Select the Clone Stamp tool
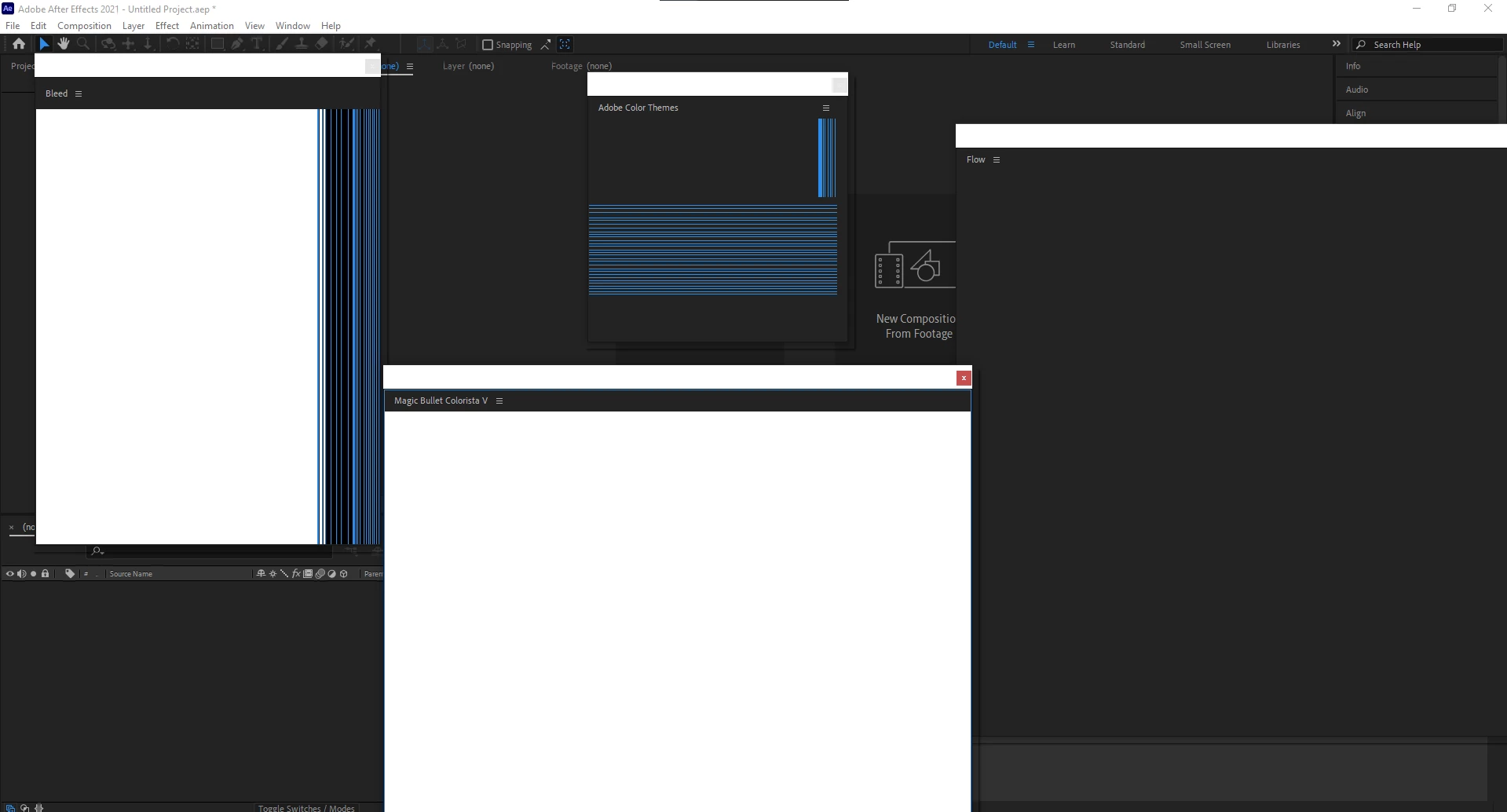Image resolution: width=1507 pixels, height=812 pixels. pos(301,44)
